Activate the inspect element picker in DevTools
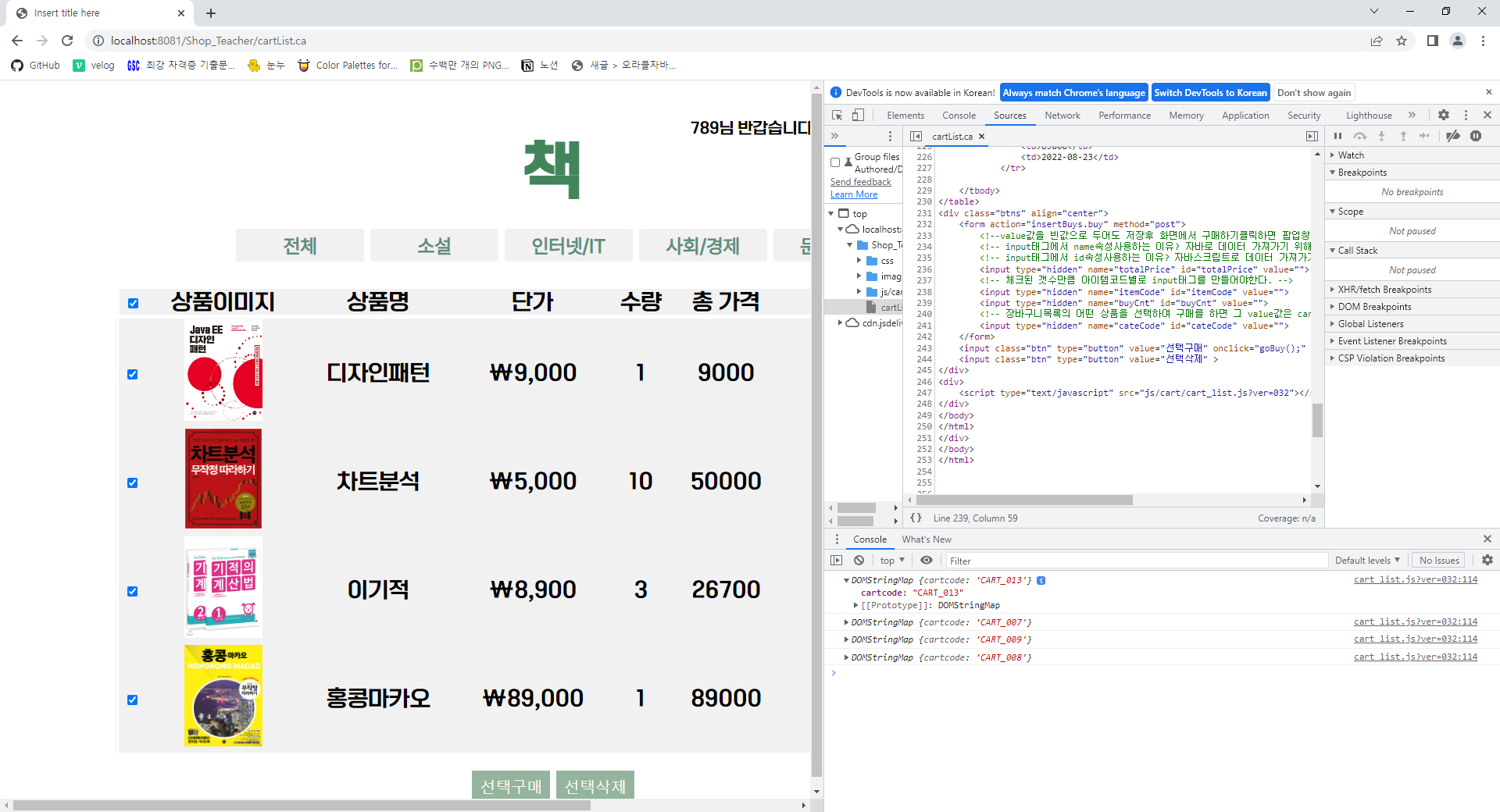Image resolution: width=1500 pixels, height=812 pixels. click(x=837, y=115)
